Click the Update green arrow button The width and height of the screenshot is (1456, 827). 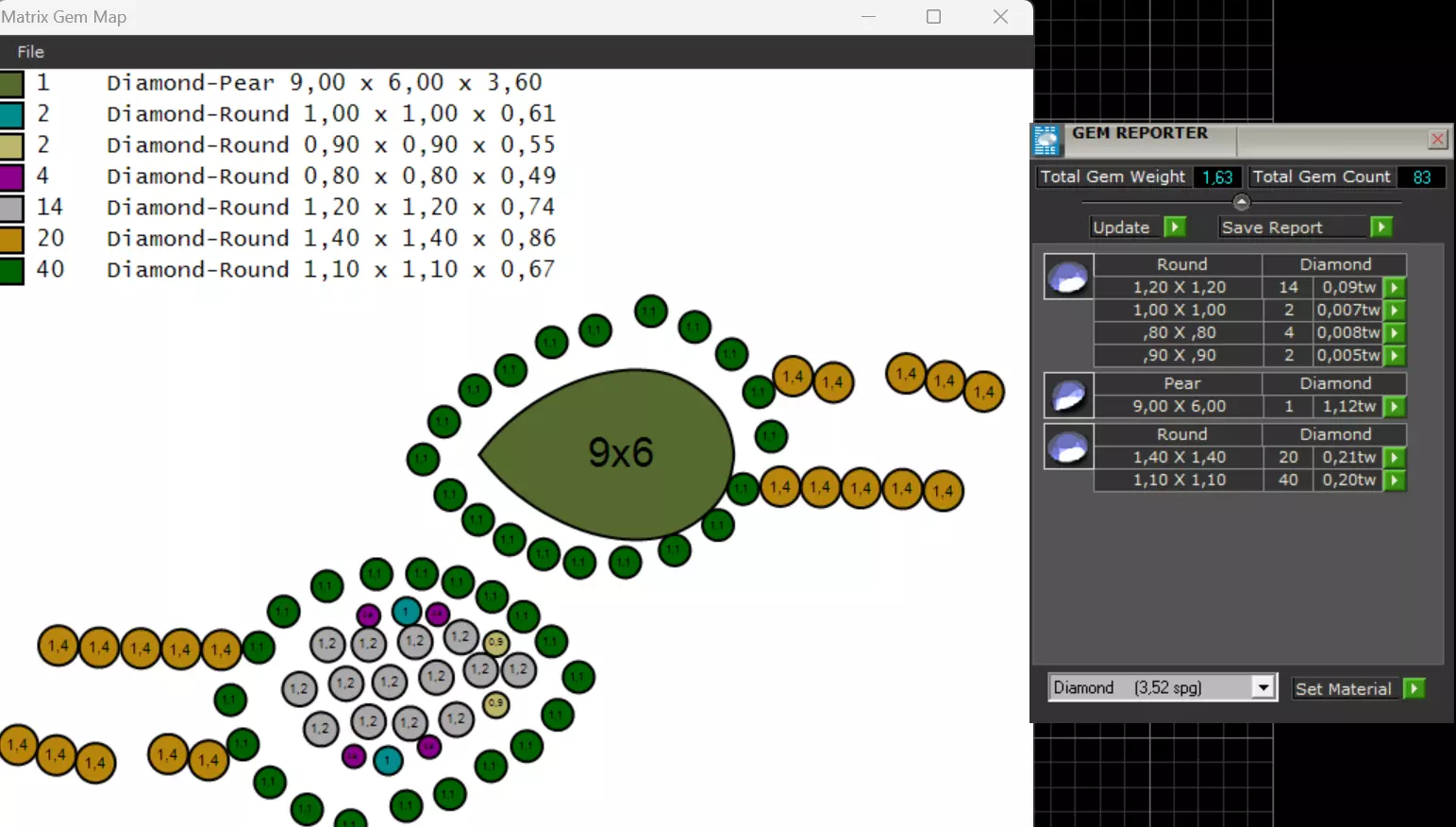(1175, 227)
